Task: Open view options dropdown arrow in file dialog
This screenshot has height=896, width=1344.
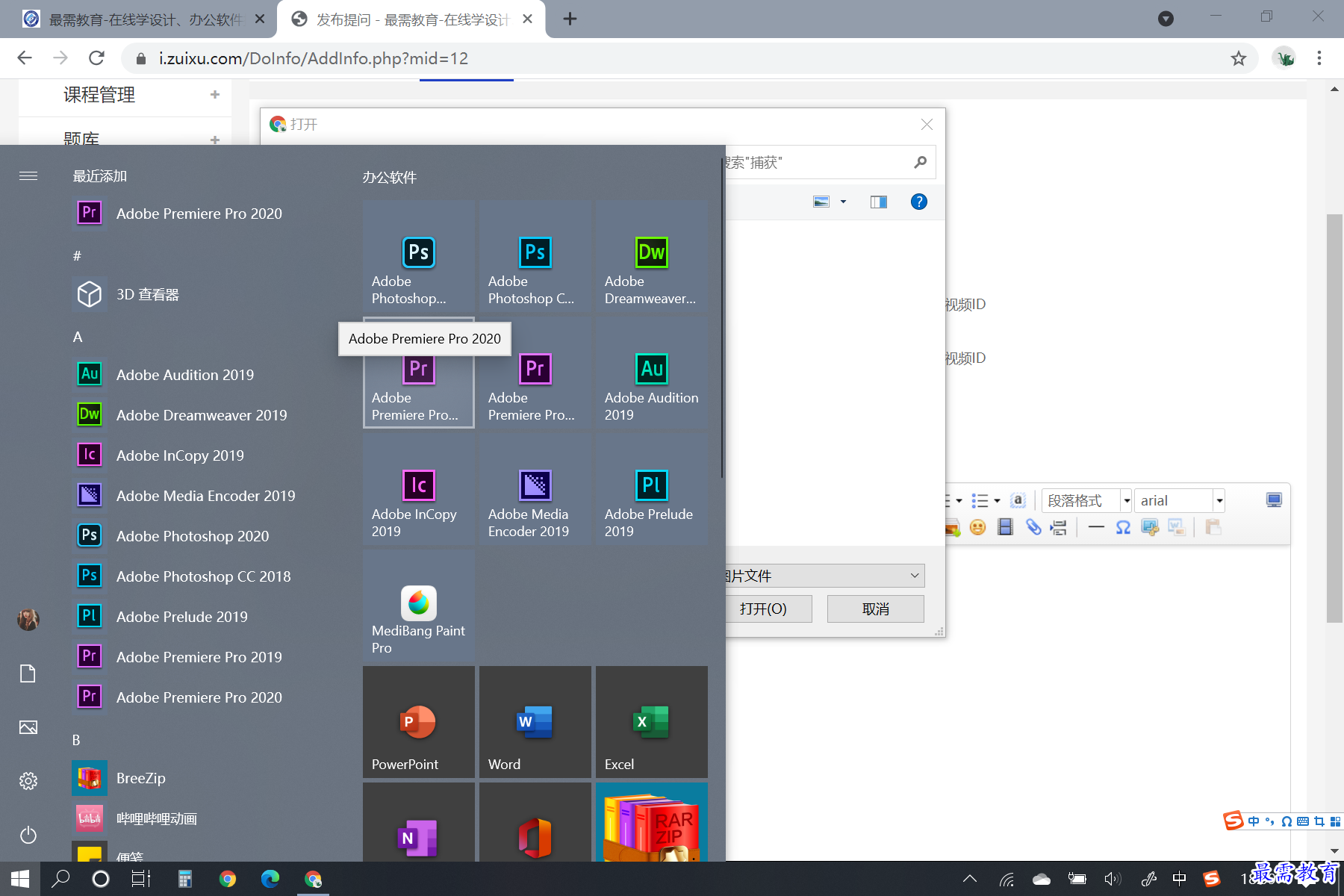Action: [843, 202]
